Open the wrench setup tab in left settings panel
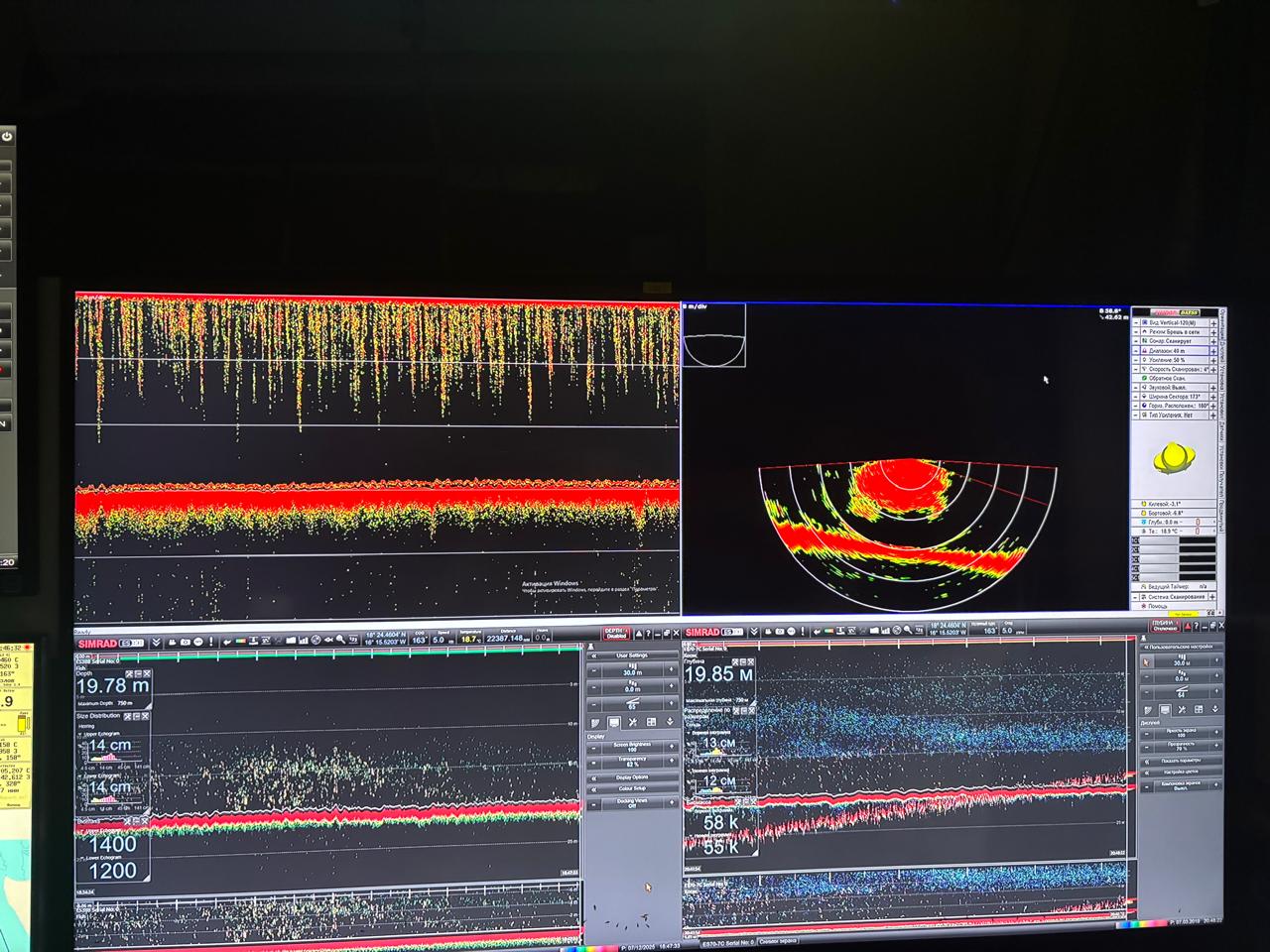Viewport: 1270px width, 952px height. 632,722
